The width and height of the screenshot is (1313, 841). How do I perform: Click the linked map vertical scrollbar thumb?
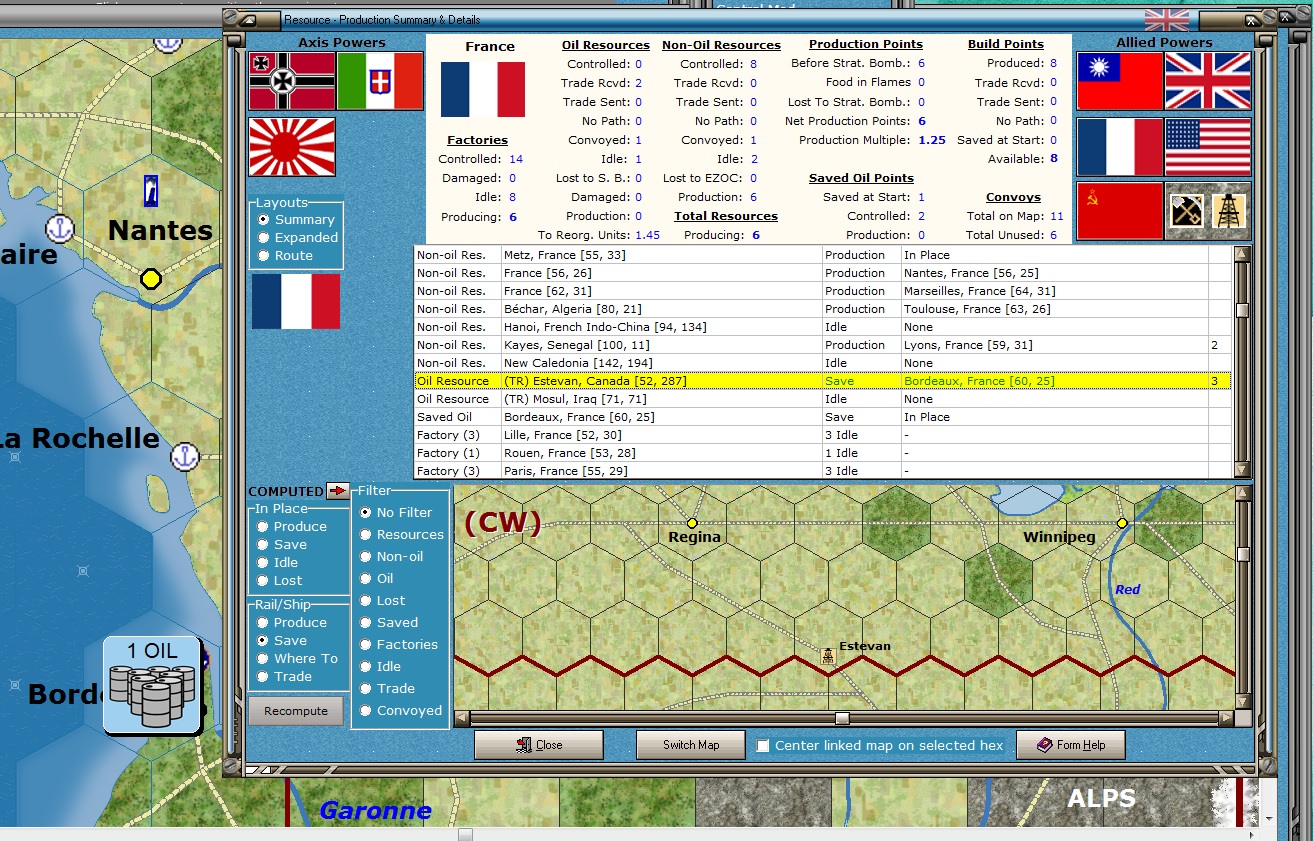coord(1242,554)
